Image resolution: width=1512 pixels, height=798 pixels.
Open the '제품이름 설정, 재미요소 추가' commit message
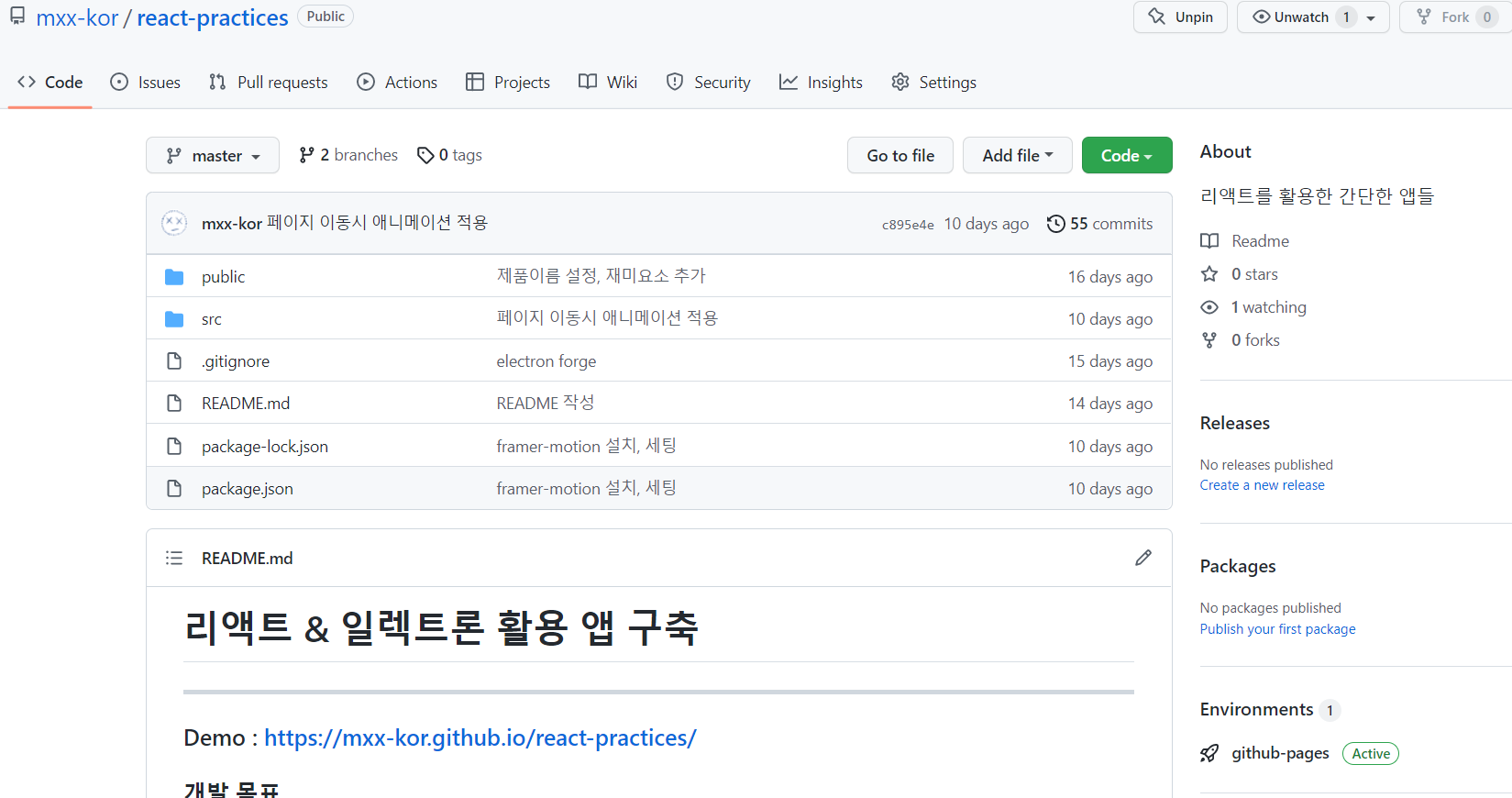point(601,276)
